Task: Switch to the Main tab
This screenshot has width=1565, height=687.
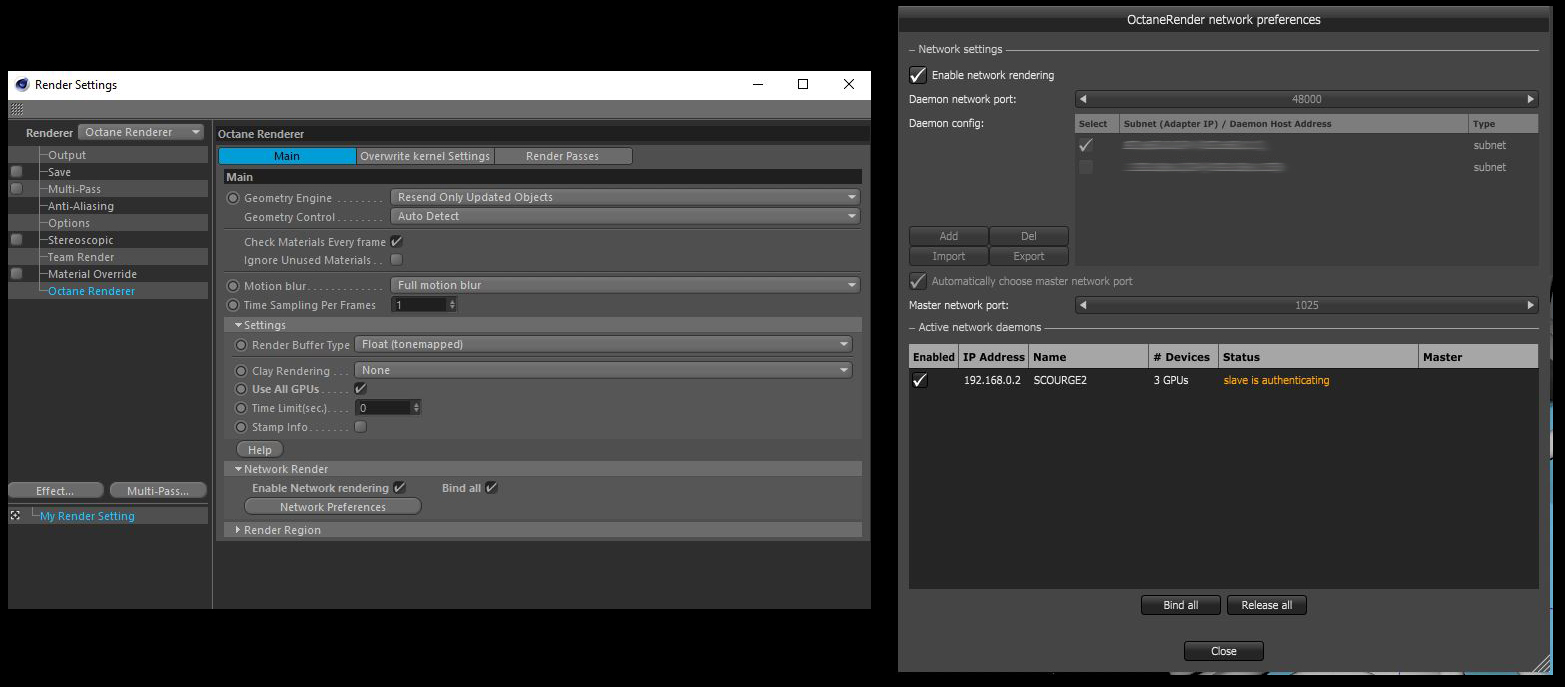Action: pyautogui.click(x=287, y=156)
